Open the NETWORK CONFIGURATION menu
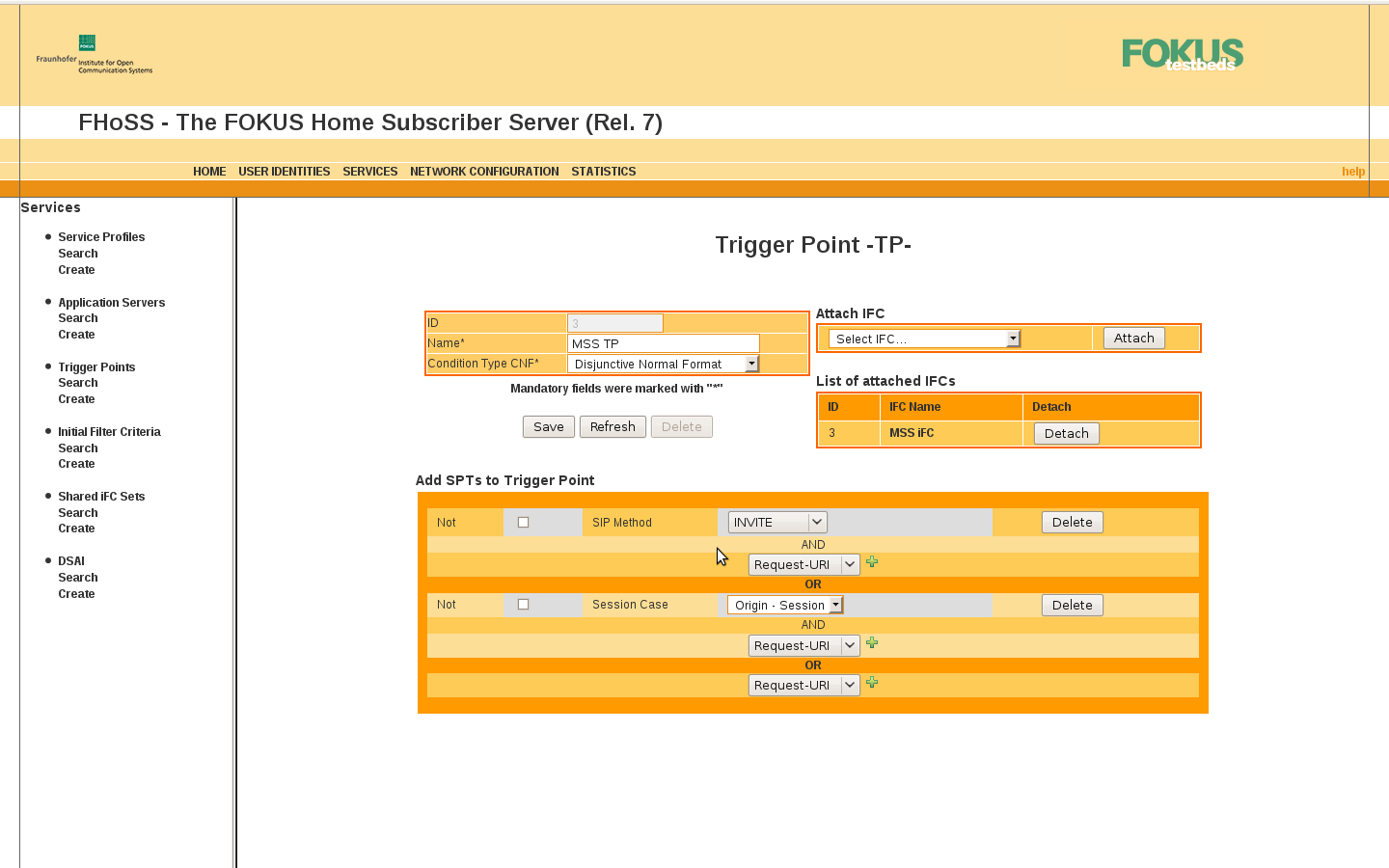Viewport: 1389px width, 868px height. click(484, 172)
